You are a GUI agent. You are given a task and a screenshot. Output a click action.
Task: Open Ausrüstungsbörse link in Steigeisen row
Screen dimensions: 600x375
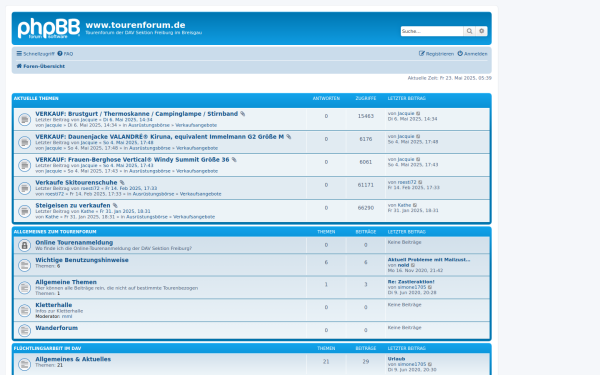pyautogui.click(x=147, y=217)
